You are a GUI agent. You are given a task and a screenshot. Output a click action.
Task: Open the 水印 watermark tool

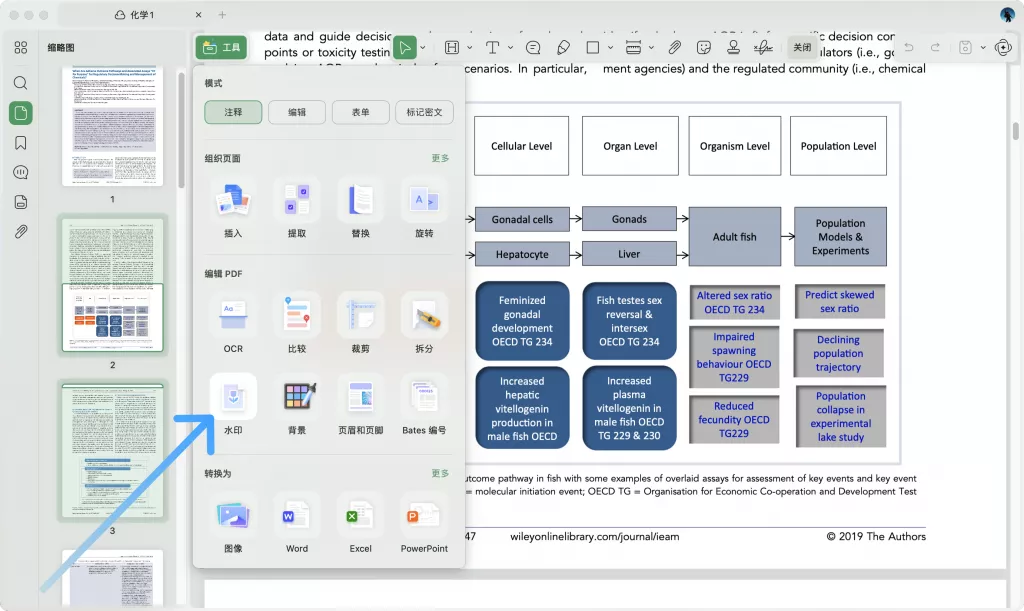(233, 405)
